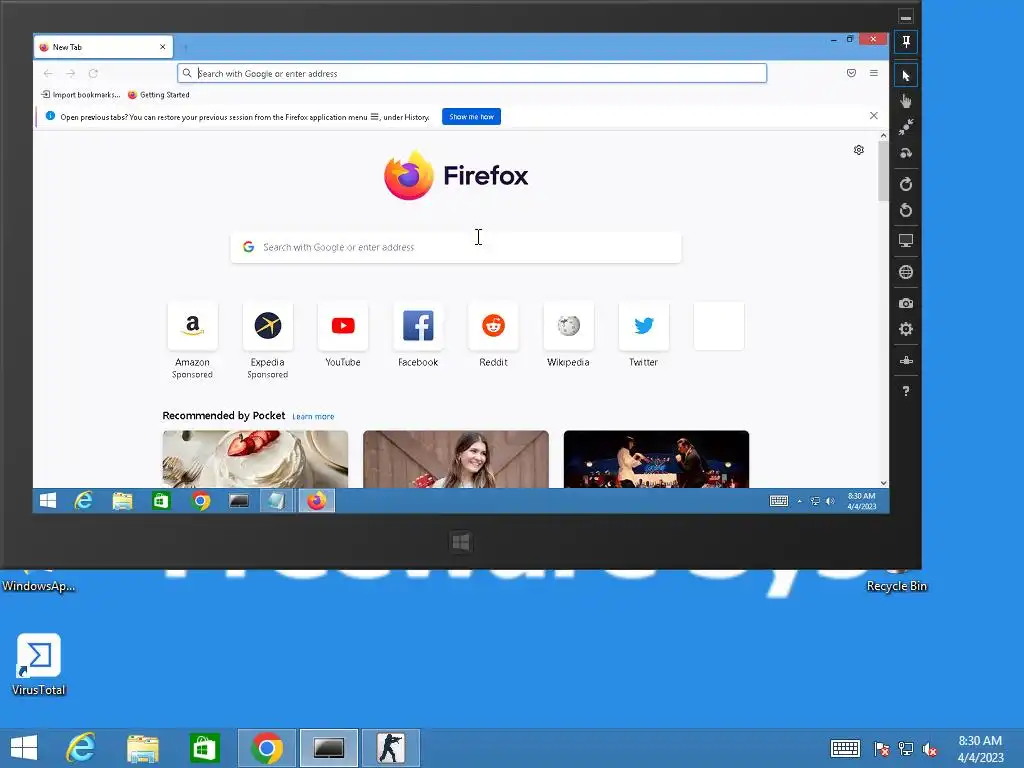Click scroll down arrow in Firefox page

pyautogui.click(x=884, y=483)
